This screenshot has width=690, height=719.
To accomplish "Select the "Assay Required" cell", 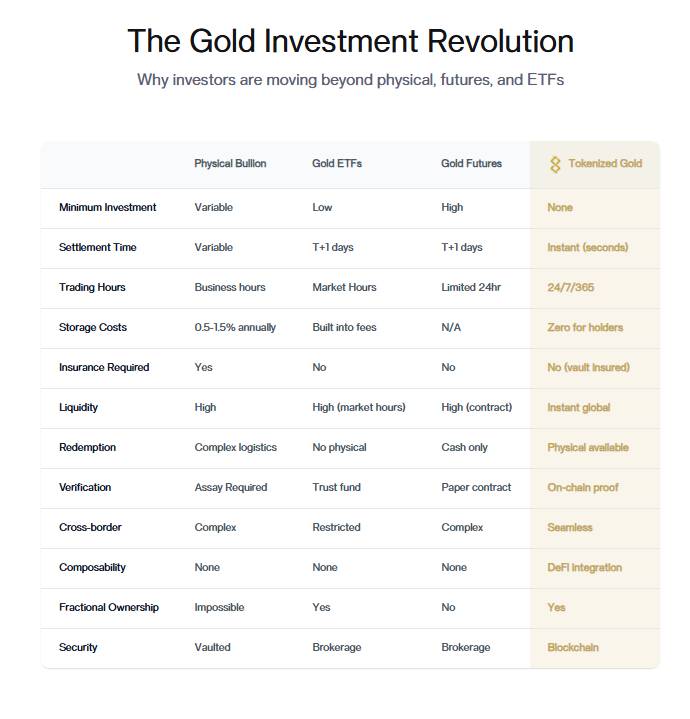I will (x=231, y=488).
